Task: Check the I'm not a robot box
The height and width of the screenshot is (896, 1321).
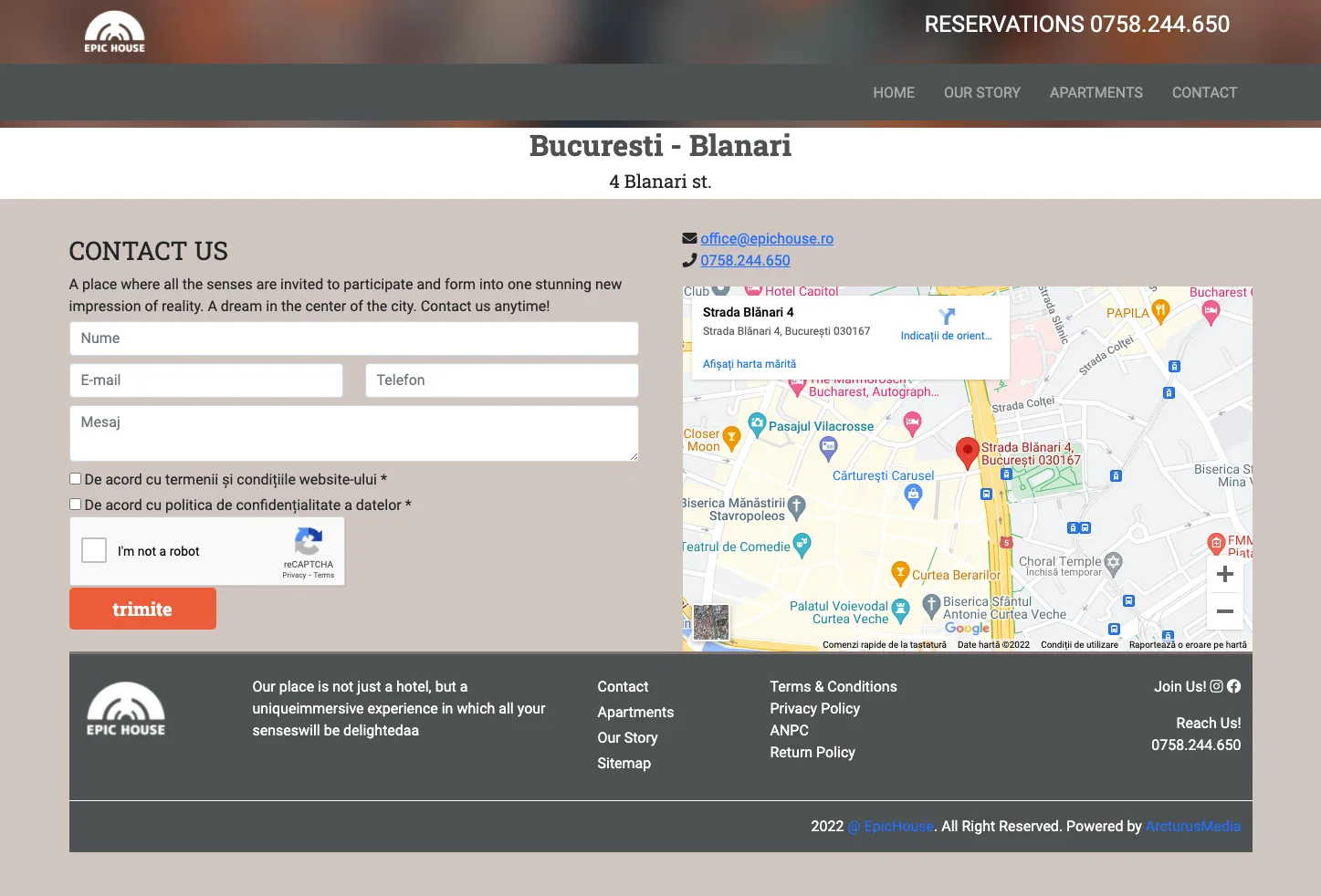Action: coord(94,550)
